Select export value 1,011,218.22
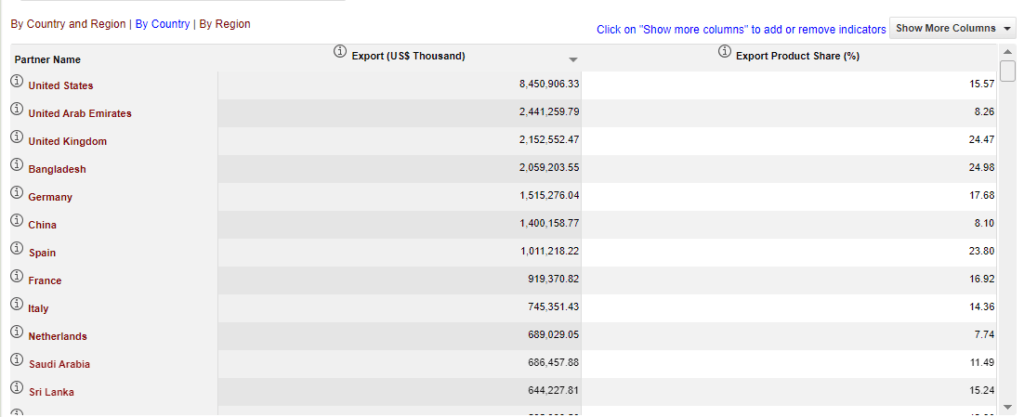This screenshot has width=1024, height=417. pos(549,251)
